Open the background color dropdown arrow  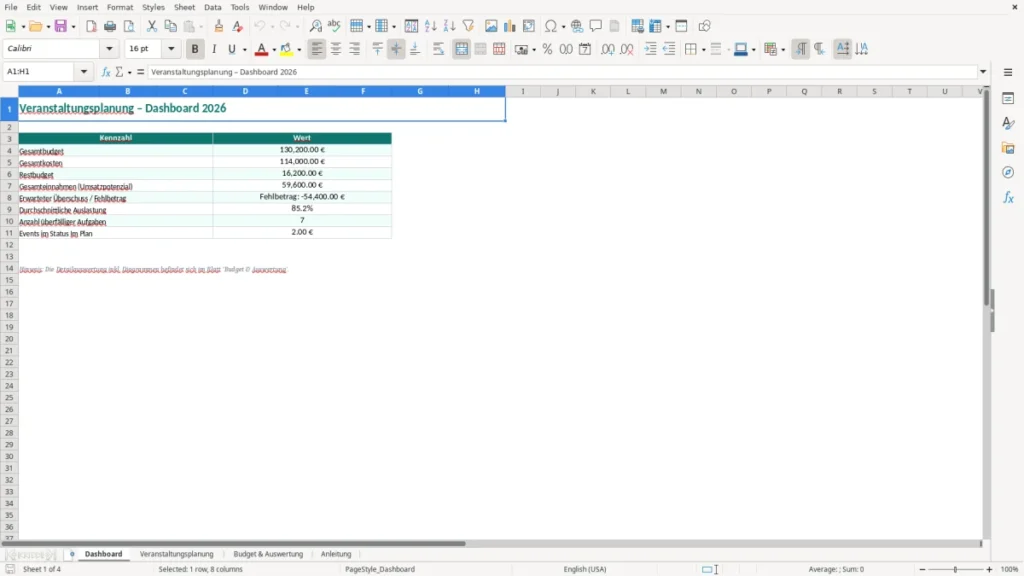pyautogui.click(x=299, y=50)
